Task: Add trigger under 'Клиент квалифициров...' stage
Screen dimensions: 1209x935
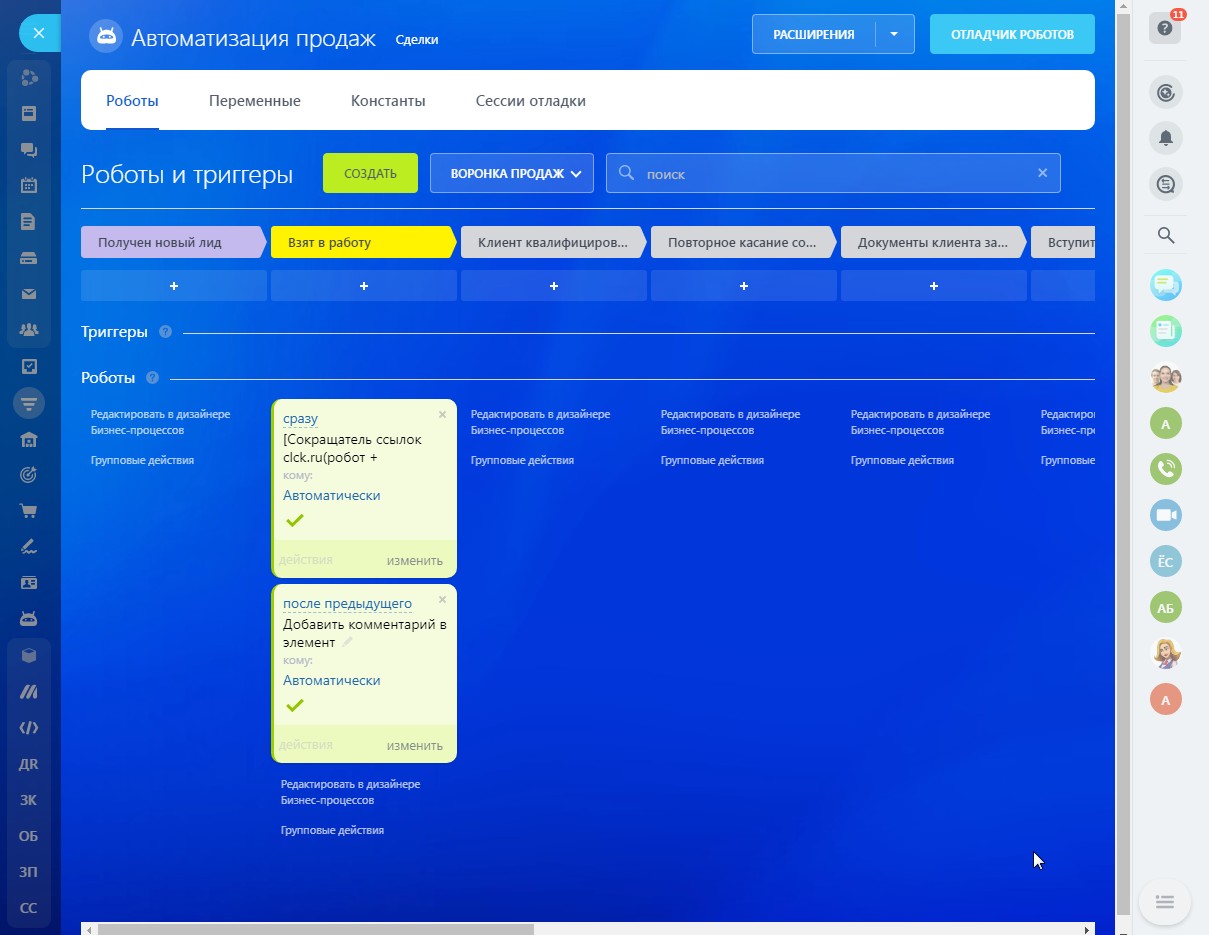Action: click(554, 286)
